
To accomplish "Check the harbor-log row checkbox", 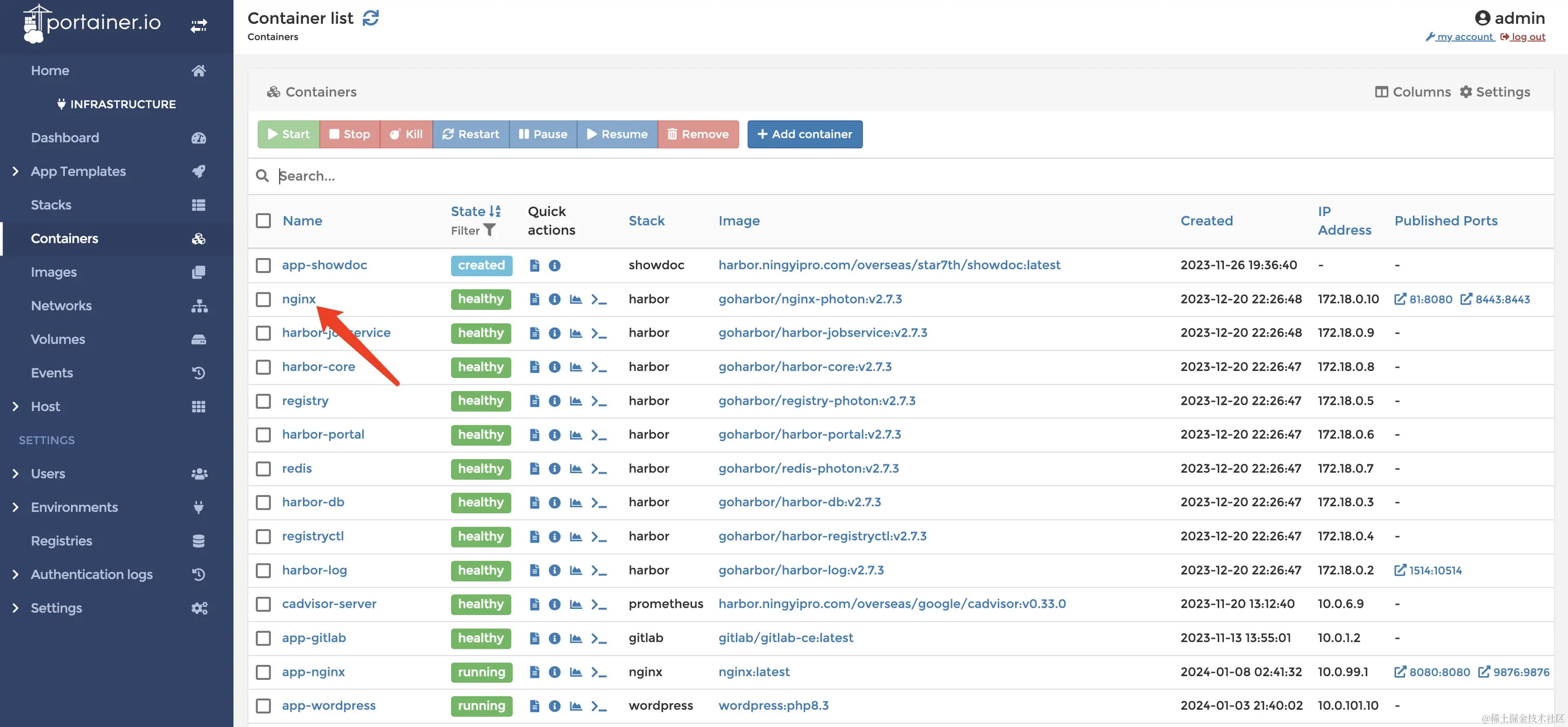I will 263,571.
